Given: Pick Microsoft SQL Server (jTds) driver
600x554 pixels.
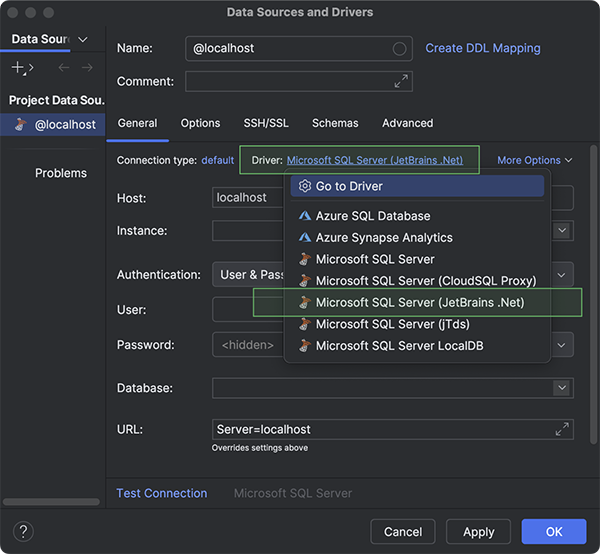Looking at the screenshot, I should coord(392,324).
